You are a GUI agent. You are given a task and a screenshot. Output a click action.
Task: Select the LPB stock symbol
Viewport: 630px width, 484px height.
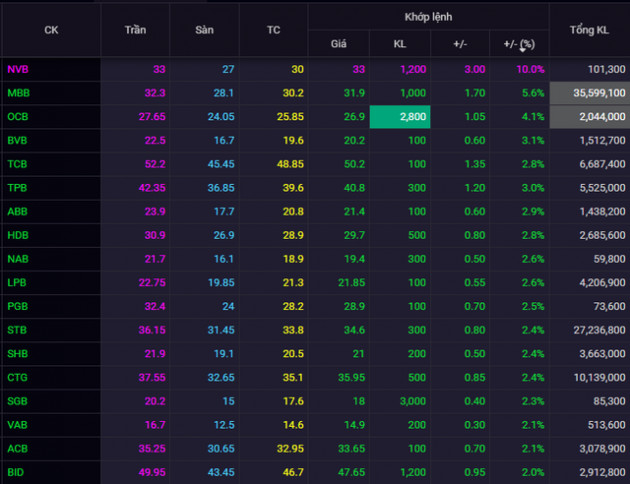click(x=17, y=282)
